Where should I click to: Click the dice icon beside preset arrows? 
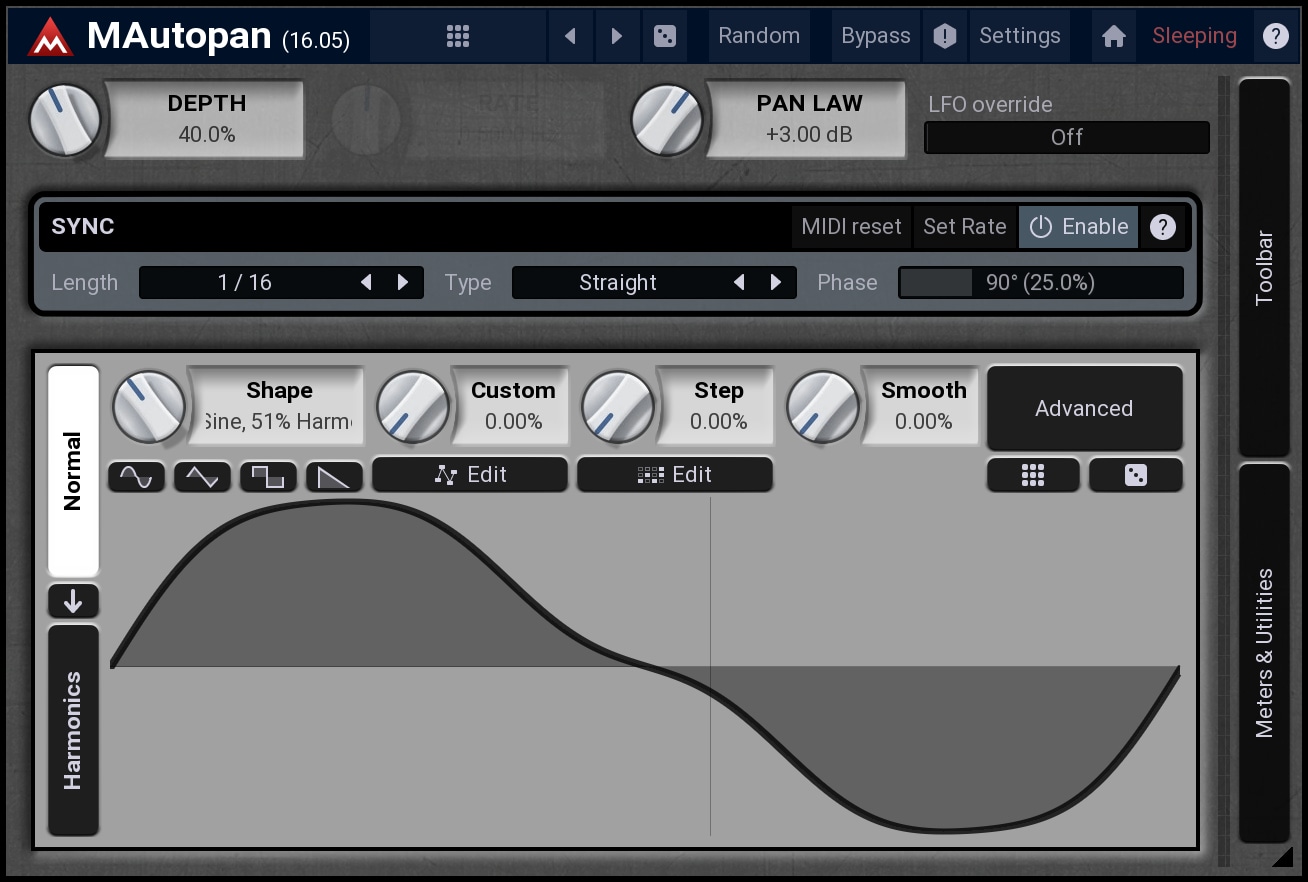click(x=664, y=36)
